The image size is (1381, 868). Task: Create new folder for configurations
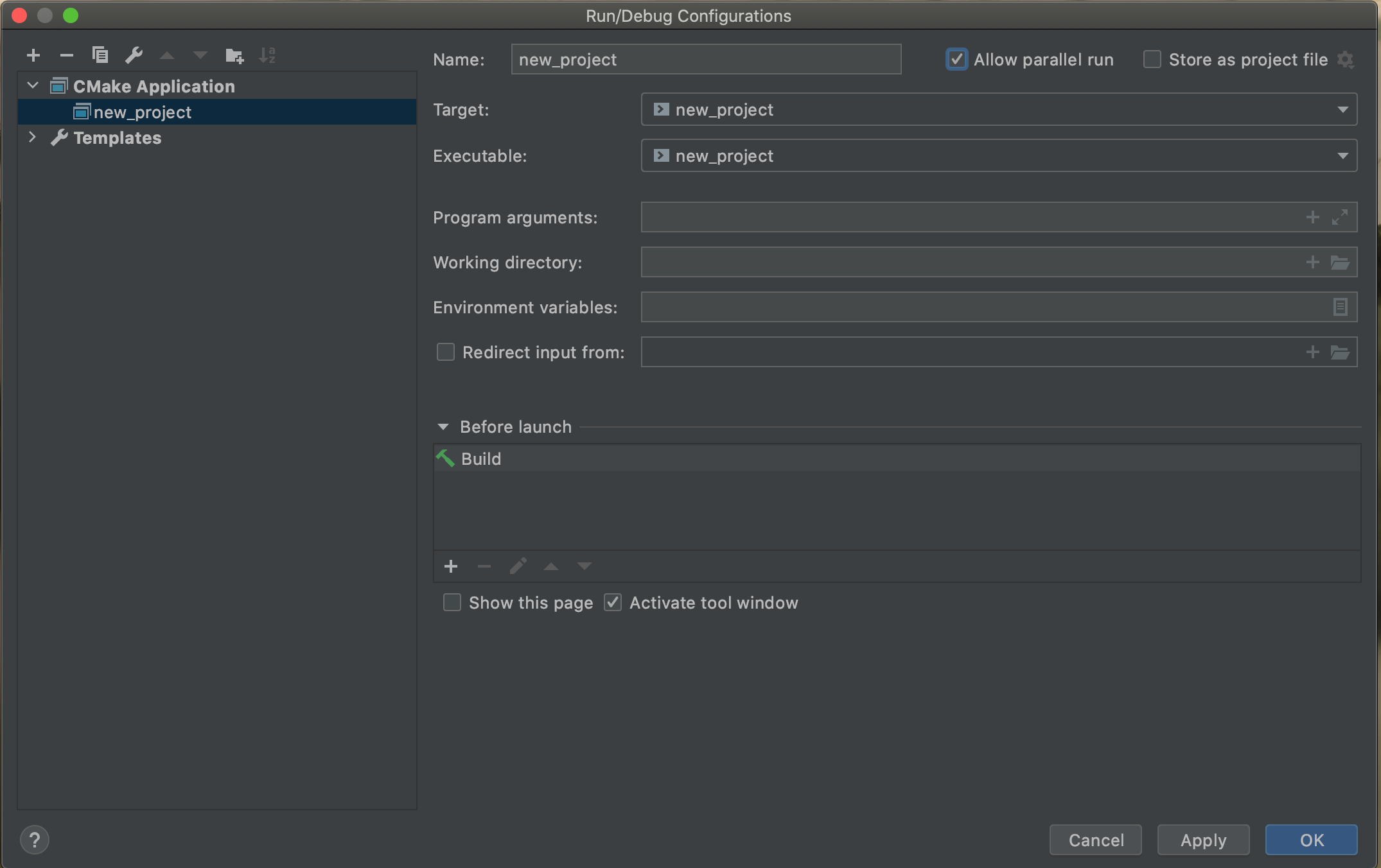(234, 56)
